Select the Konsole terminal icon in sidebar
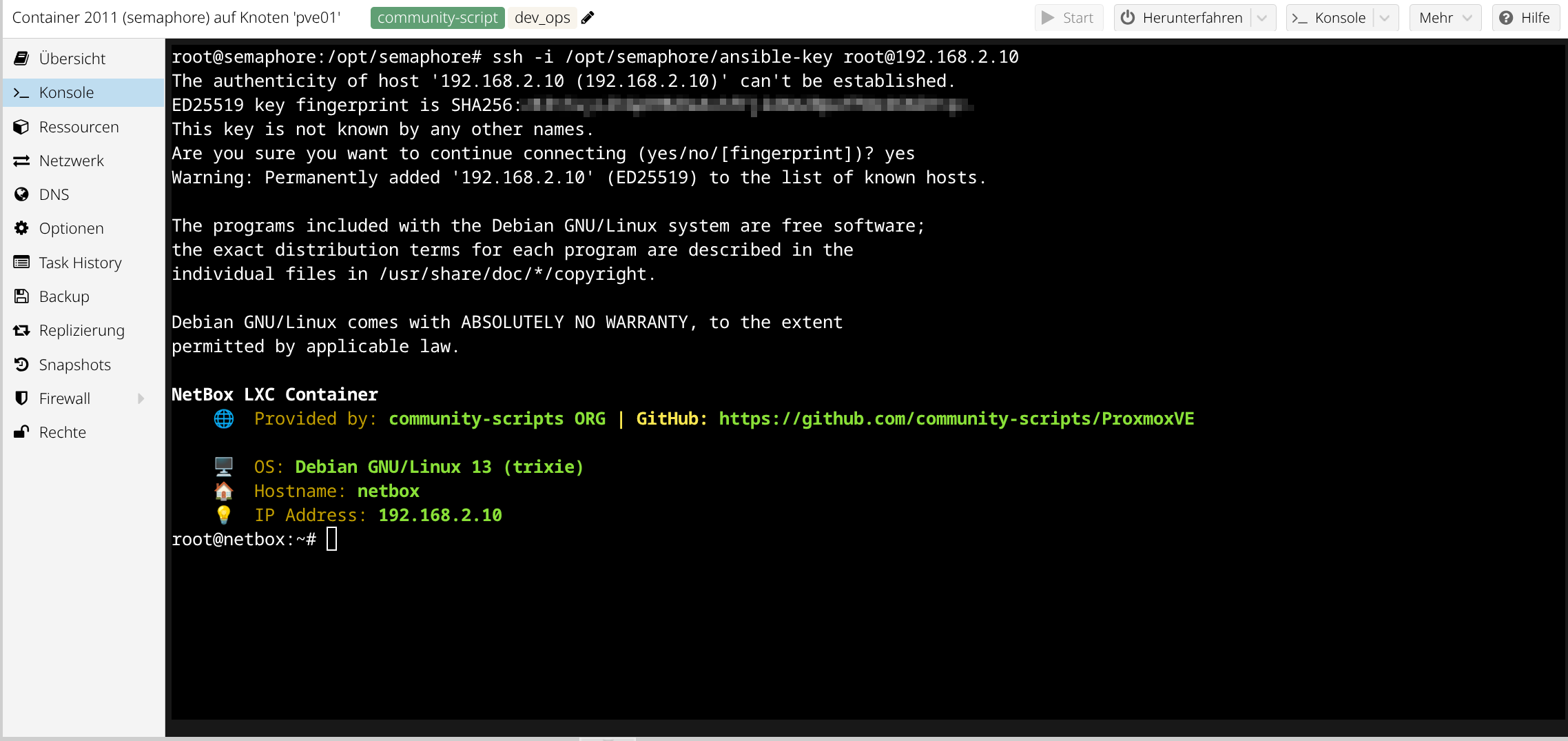Image resolution: width=1568 pixels, height=741 pixels. 21,92
